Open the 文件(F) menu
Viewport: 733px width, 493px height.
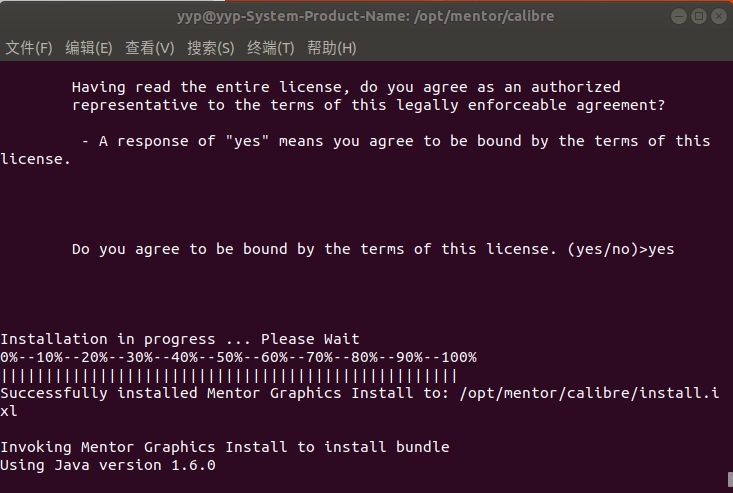29,48
